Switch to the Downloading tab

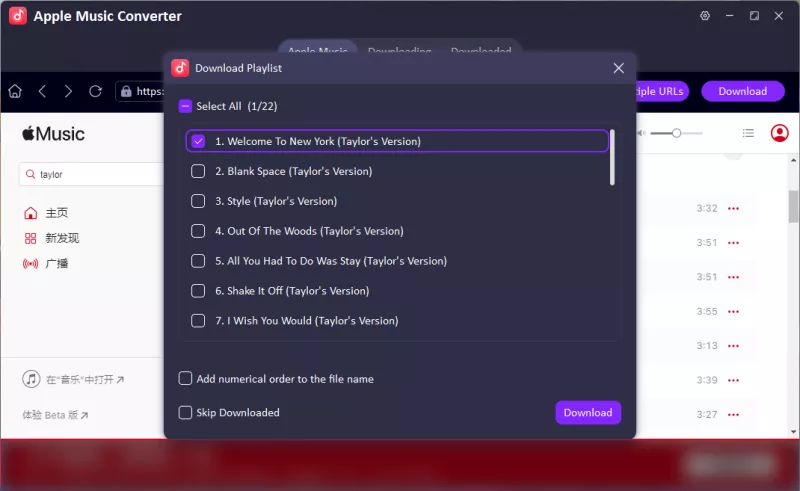(399, 51)
